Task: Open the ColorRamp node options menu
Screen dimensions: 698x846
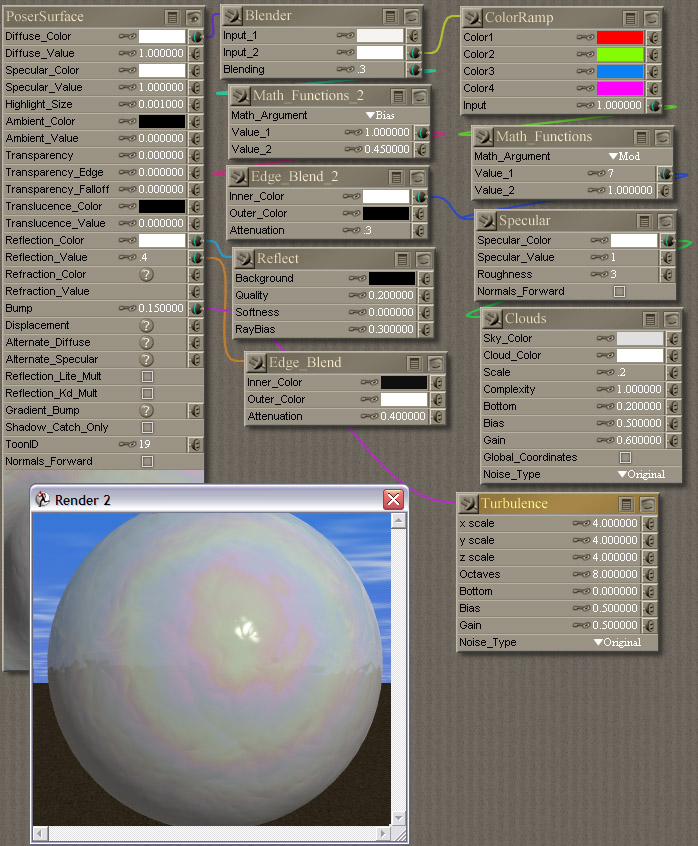Action: pyautogui.click(x=630, y=18)
